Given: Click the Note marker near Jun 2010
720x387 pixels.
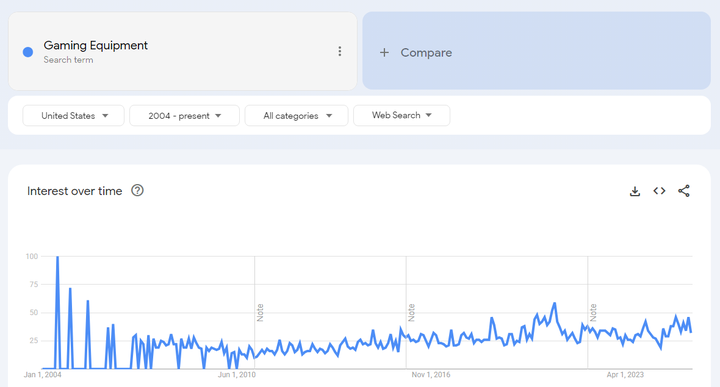Looking at the screenshot, I should coord(260,313).
